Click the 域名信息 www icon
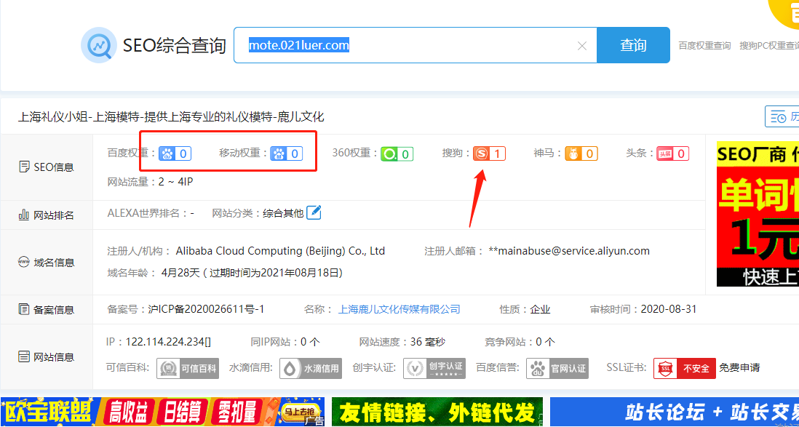Image resolution: width=799 pixels, height=427 pixels. click(24, 262)
